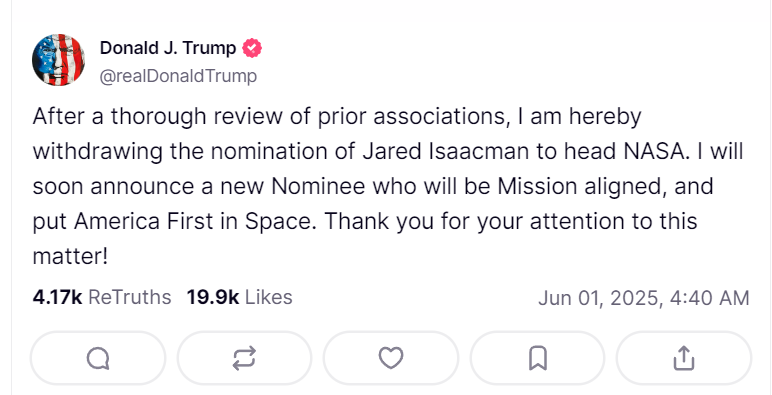The image size is (772, 395).
Task: ReTruth this post using the arrows icon
Action: [x=244, y=358]
